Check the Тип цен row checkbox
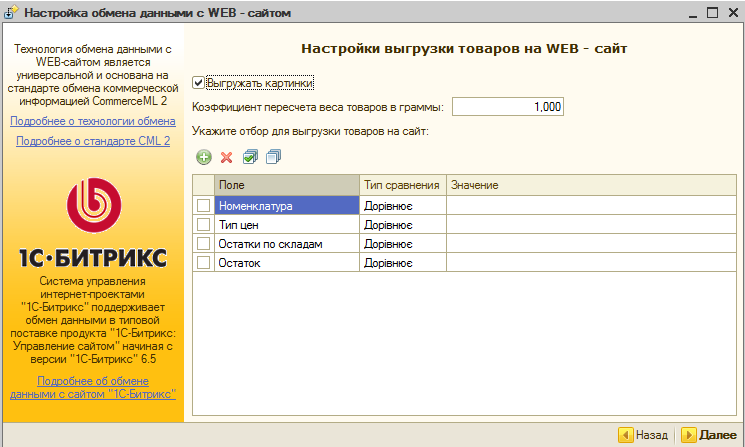Image resolution: width=745 pixels, height=447 pixels. click(203, 224)
